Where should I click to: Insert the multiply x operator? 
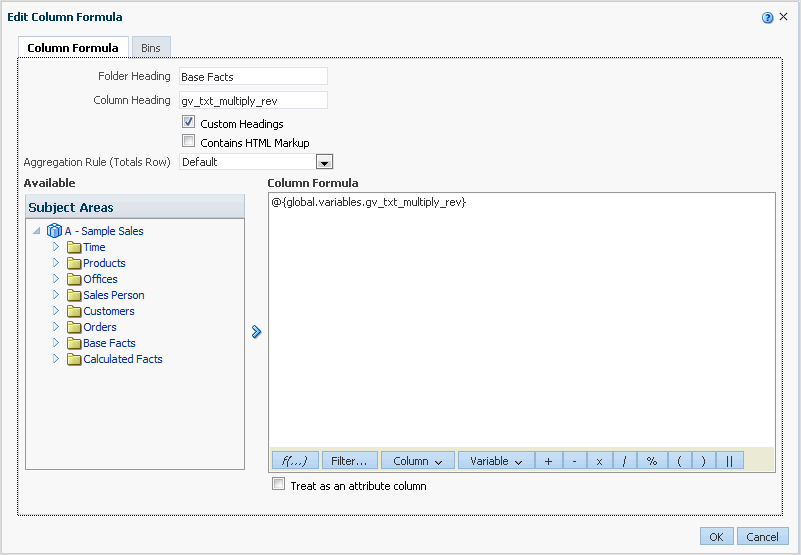click(600, 461)
